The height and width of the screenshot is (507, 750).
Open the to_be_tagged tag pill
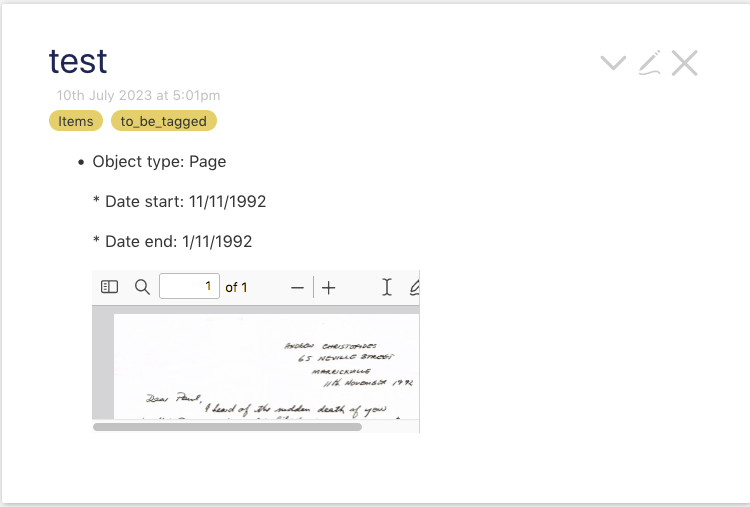click(164, 121)
